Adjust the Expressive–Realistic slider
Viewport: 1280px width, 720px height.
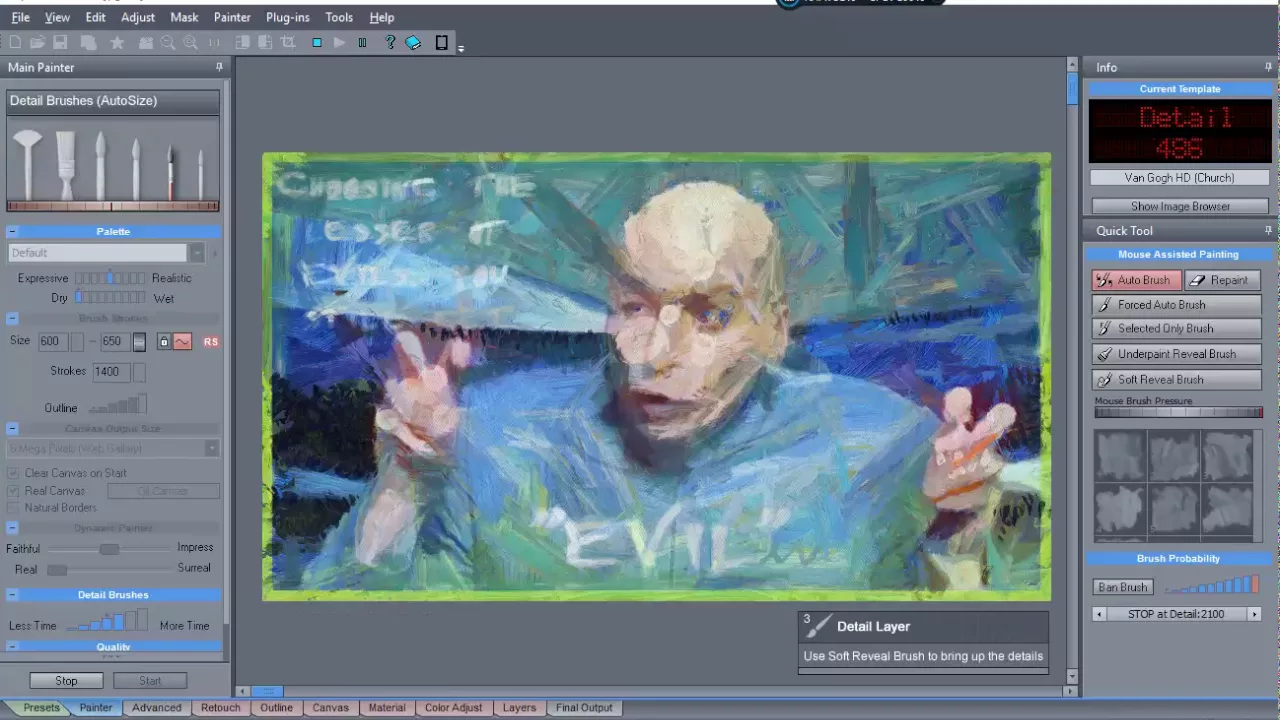(x=110, y=278)
